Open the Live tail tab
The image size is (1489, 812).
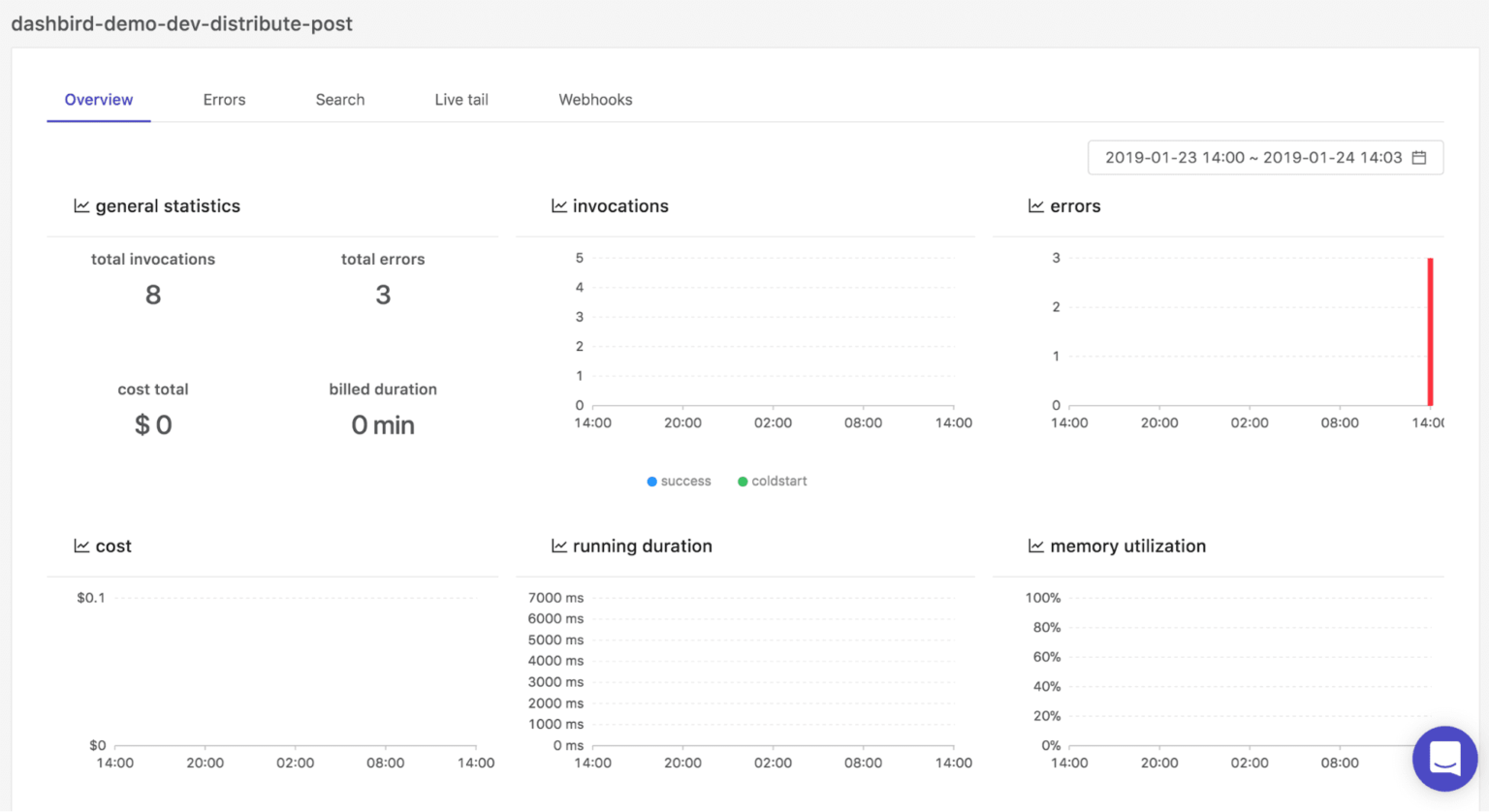pos(461,99)
